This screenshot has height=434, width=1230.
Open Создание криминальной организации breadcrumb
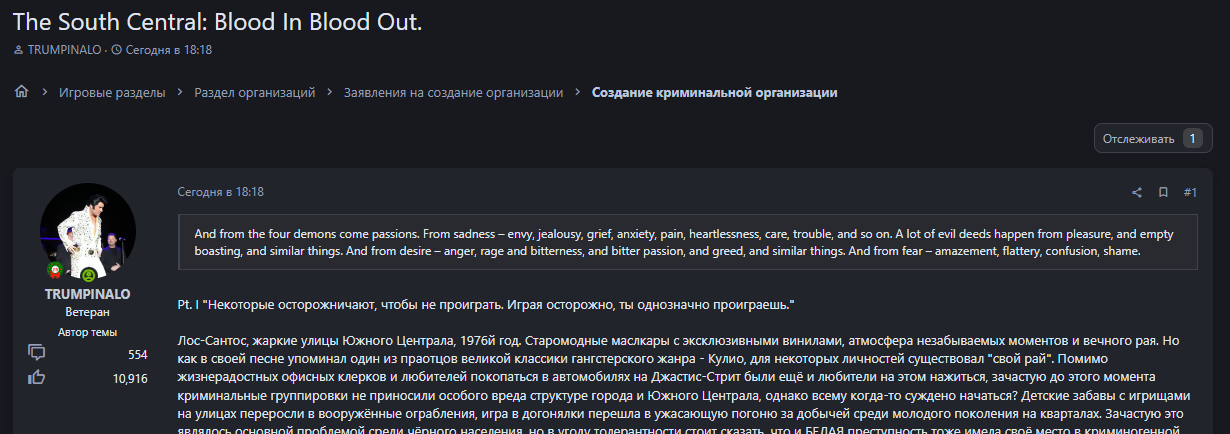click(x=714, y=92)
